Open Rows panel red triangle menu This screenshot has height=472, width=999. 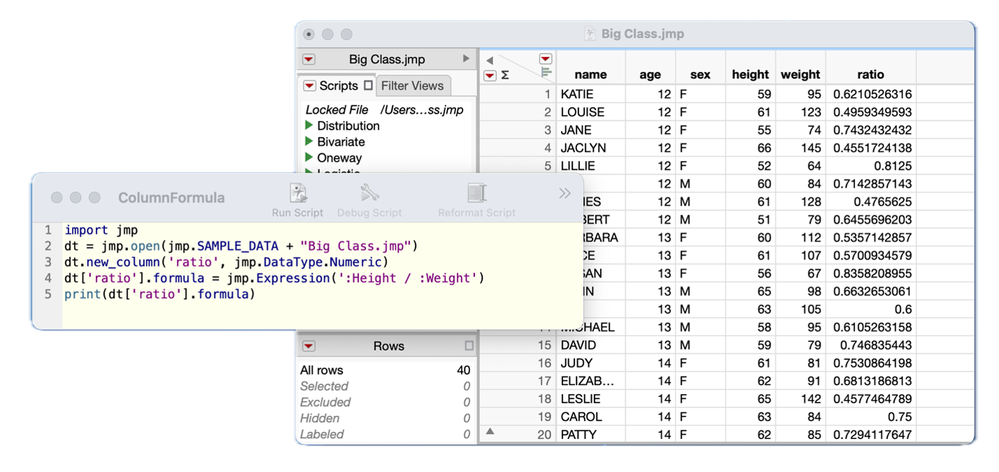tap(309, 346)
